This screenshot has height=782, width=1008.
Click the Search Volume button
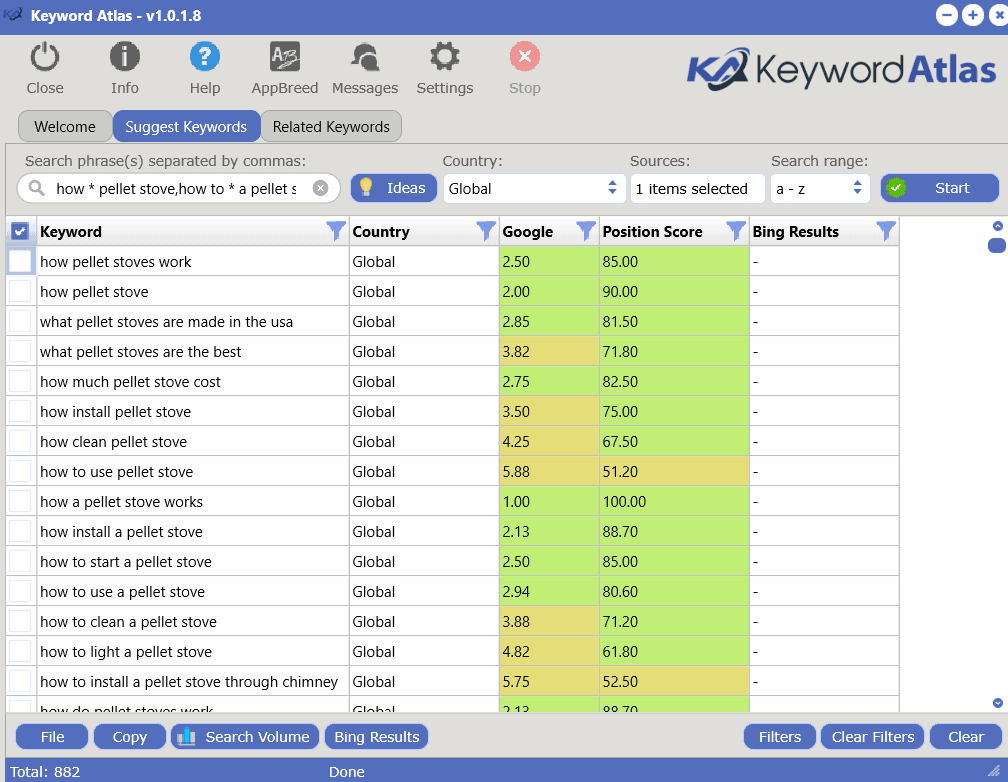(x=245, y=737)
